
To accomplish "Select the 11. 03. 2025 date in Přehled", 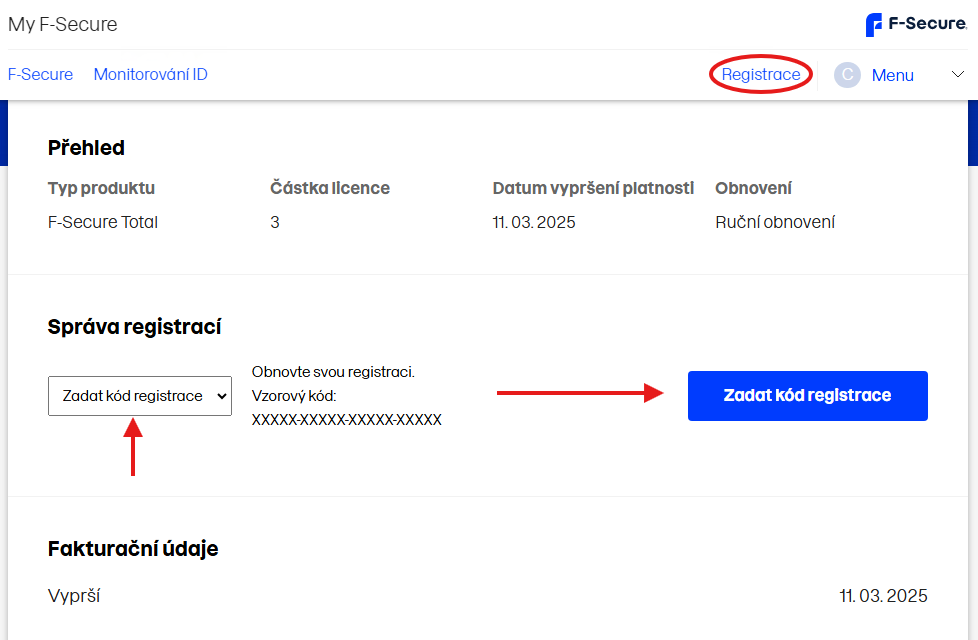I will click(x=534, y=222).
